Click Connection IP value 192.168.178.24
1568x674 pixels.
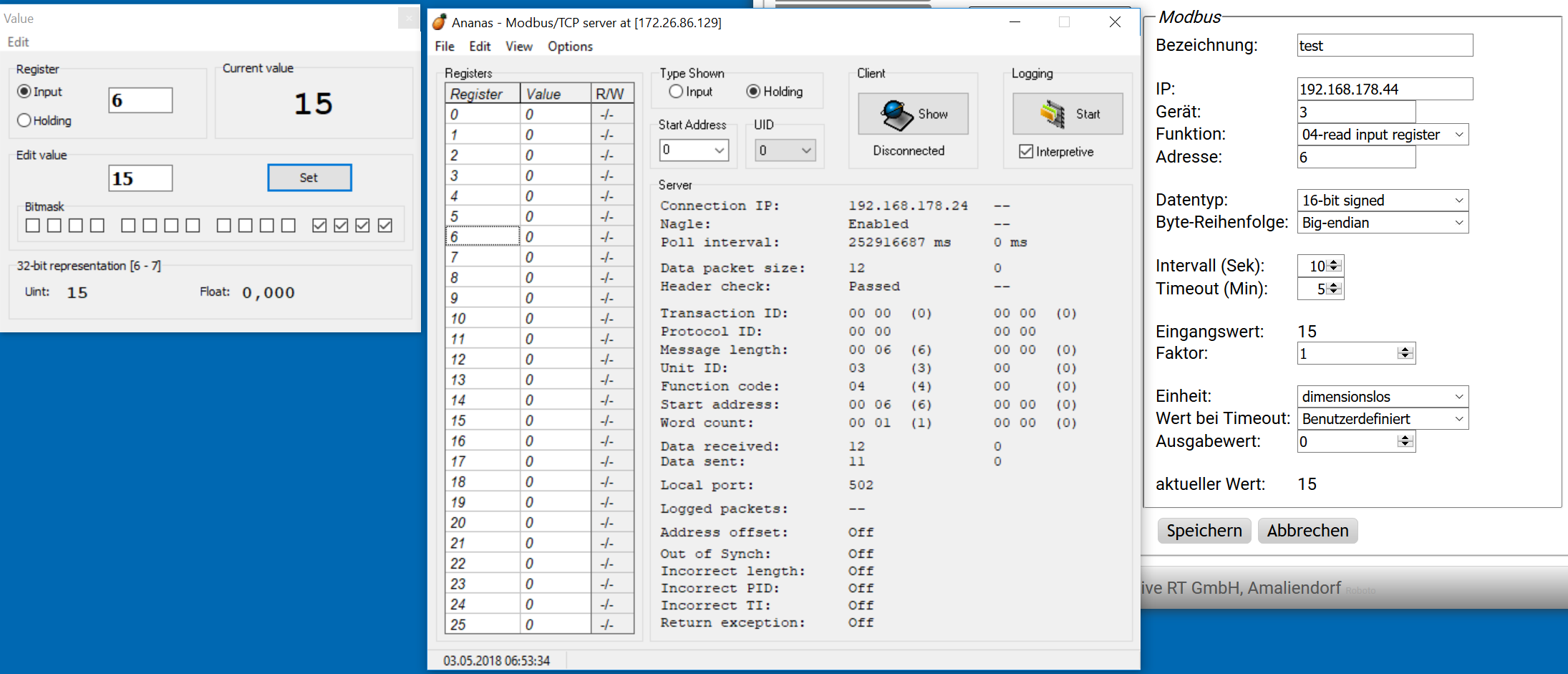908,206
